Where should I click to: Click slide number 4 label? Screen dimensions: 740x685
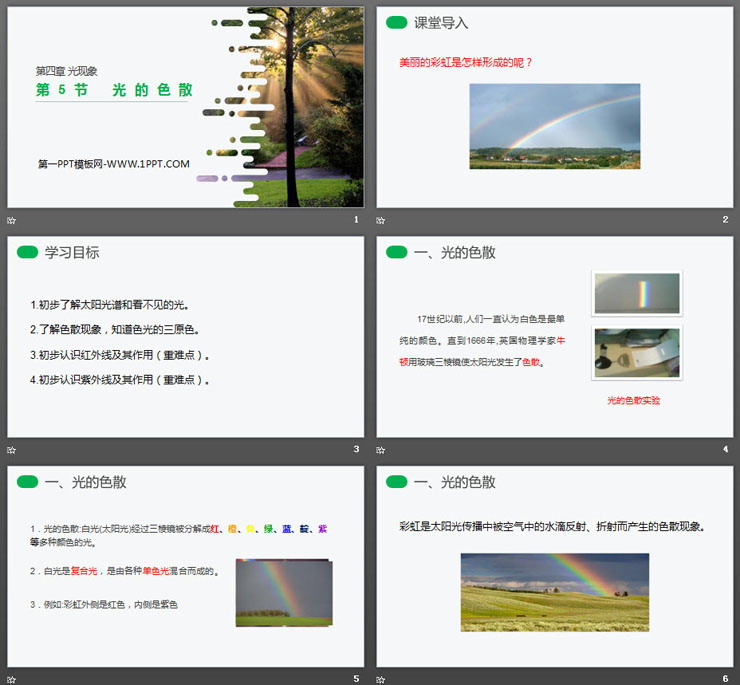(x=725, y=449)
